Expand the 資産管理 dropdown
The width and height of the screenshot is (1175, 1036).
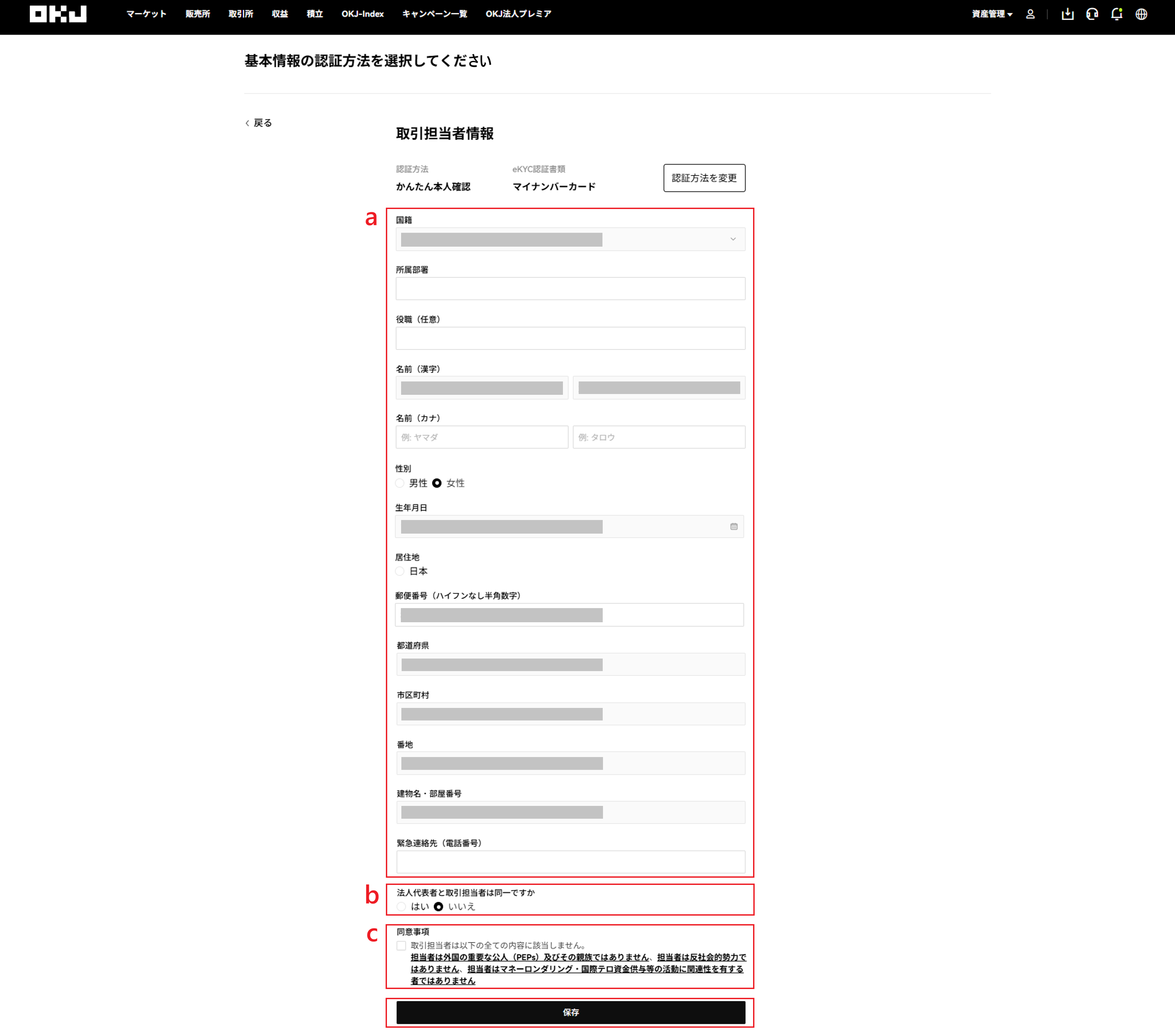point(992,14)
